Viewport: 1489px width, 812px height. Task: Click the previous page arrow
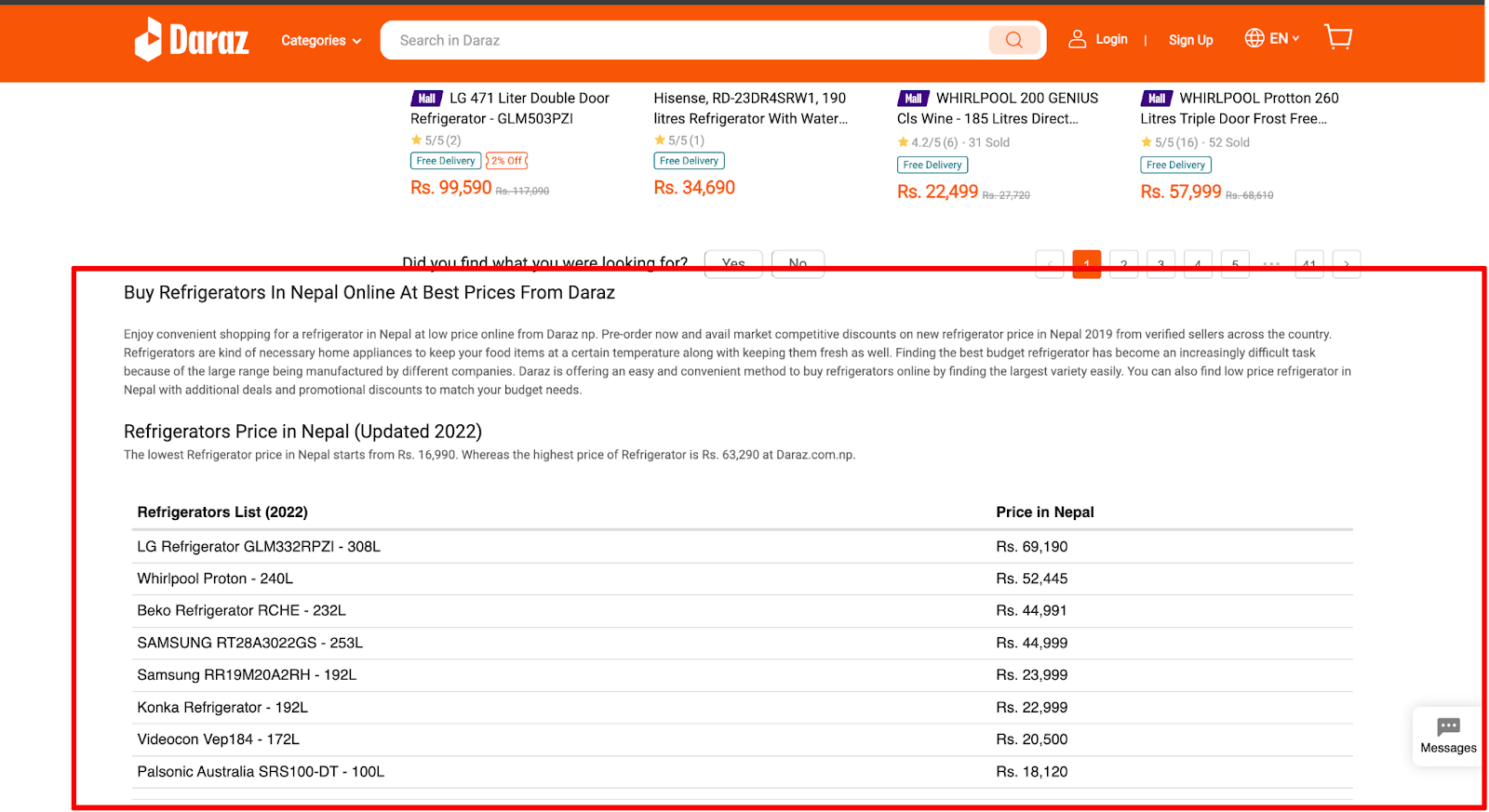click(x=1050, y=264)
